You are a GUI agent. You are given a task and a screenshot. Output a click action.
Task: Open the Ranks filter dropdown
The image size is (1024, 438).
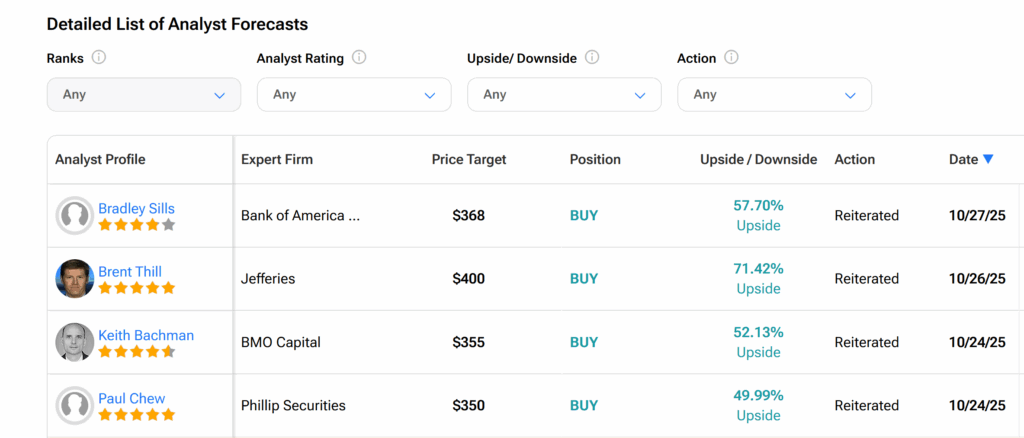pos(144,95)
